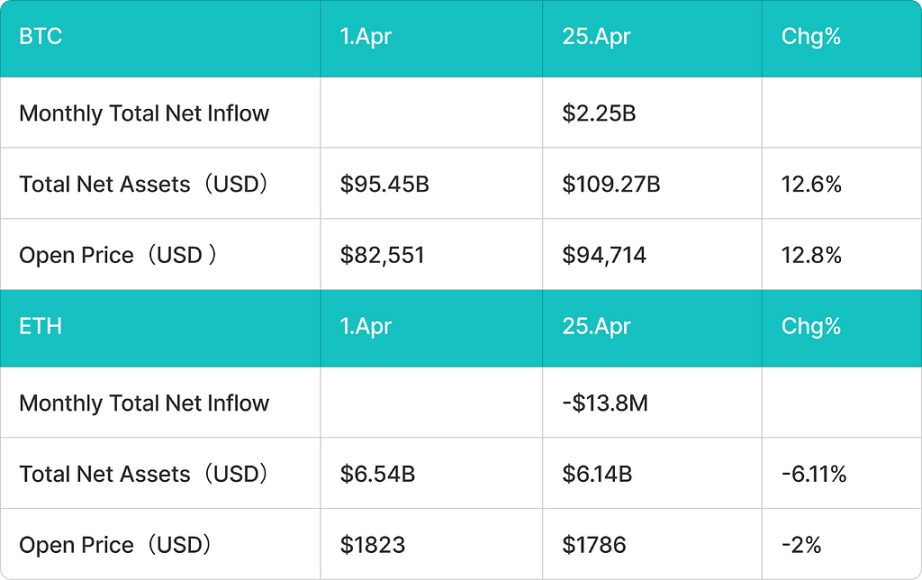
Task: Select the BTC 25.Apr column header
Action: pyautogui.click(x=652, y=38)
